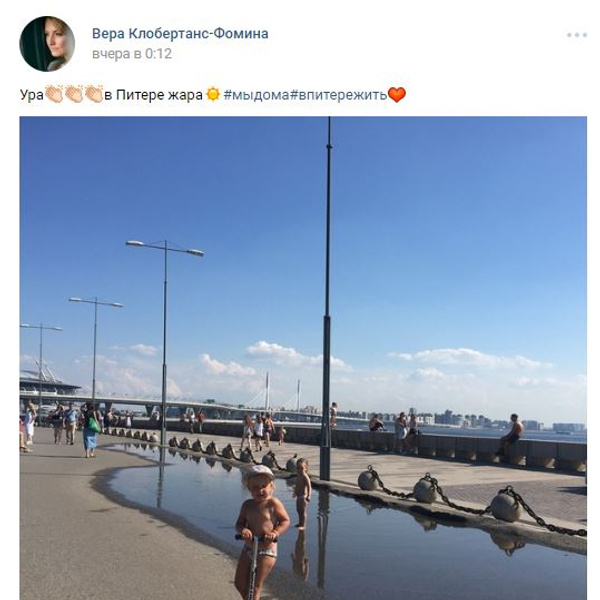
Task: Click the word Ура in post text
Action: click(32, 95)
